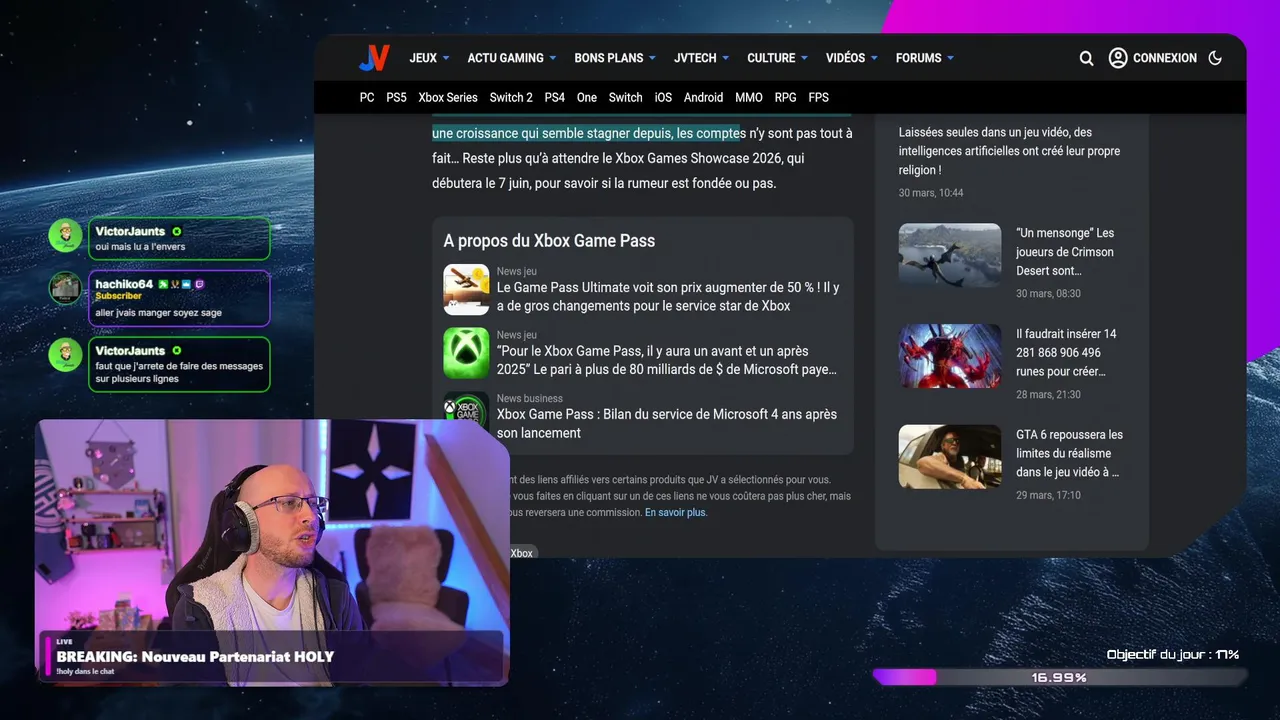Click the red demon article thumbnail

pos(950,356)
